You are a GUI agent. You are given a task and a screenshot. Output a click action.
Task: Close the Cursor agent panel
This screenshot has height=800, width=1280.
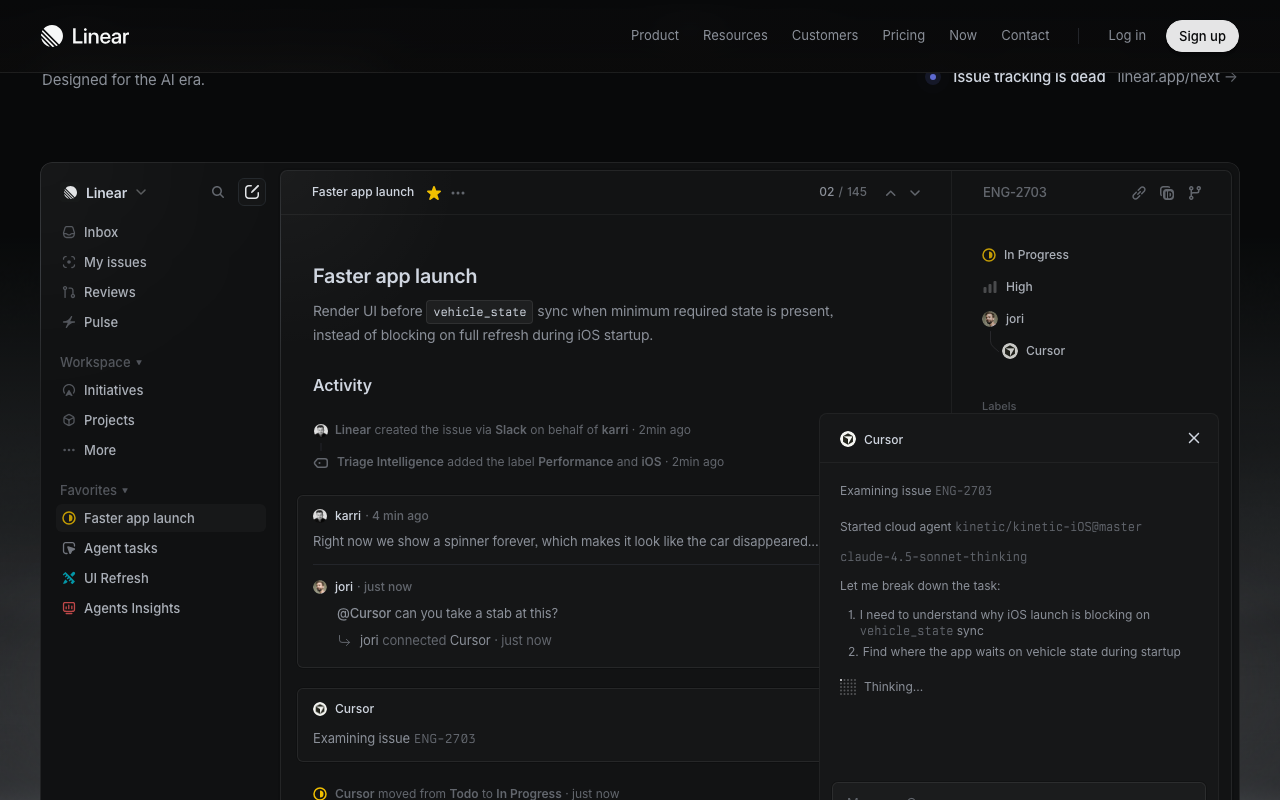1194,438
